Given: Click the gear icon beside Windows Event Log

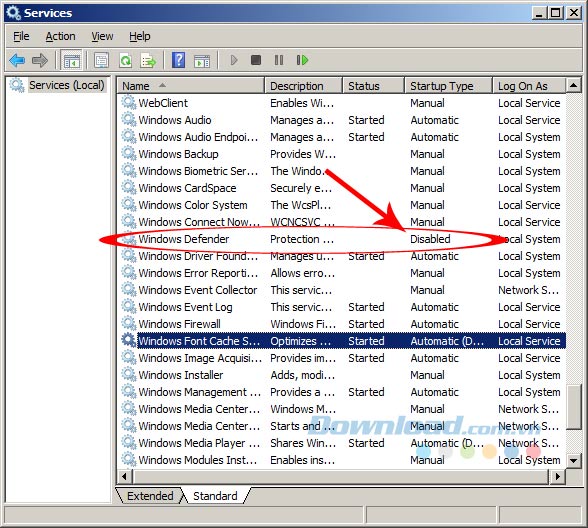Looking at the screenshot, I should pyautogui.click(x=129, y=306).
